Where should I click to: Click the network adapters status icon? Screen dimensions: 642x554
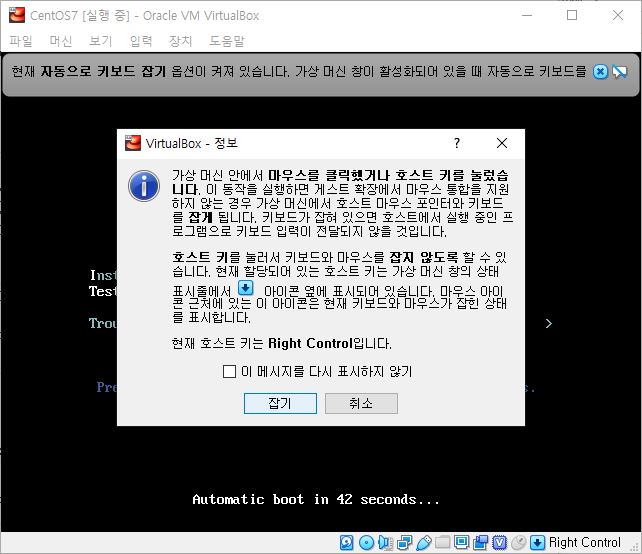pos(405,543)
